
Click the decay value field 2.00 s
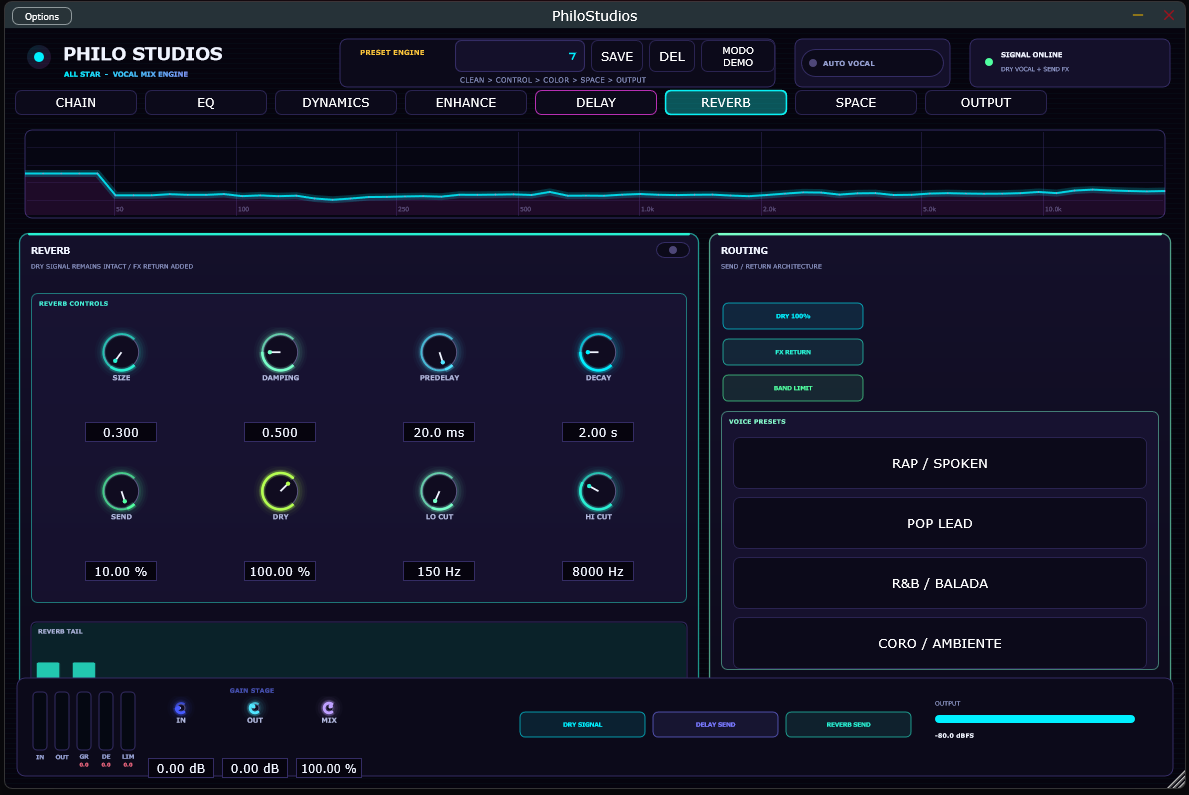tap(598, 432)
